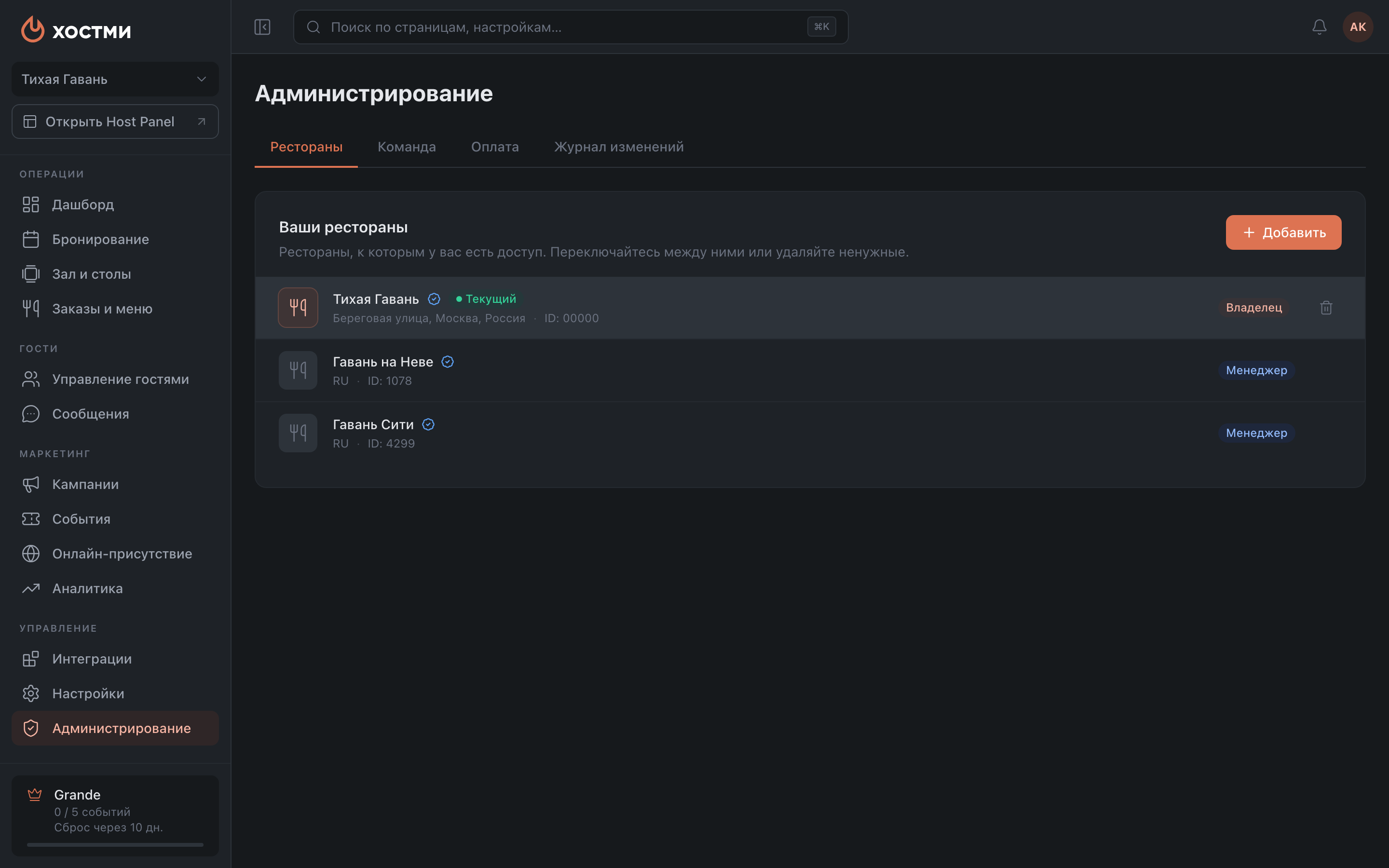Open notifications bell
Screen dimensions: 1389x868
(x=1319, y=27)
